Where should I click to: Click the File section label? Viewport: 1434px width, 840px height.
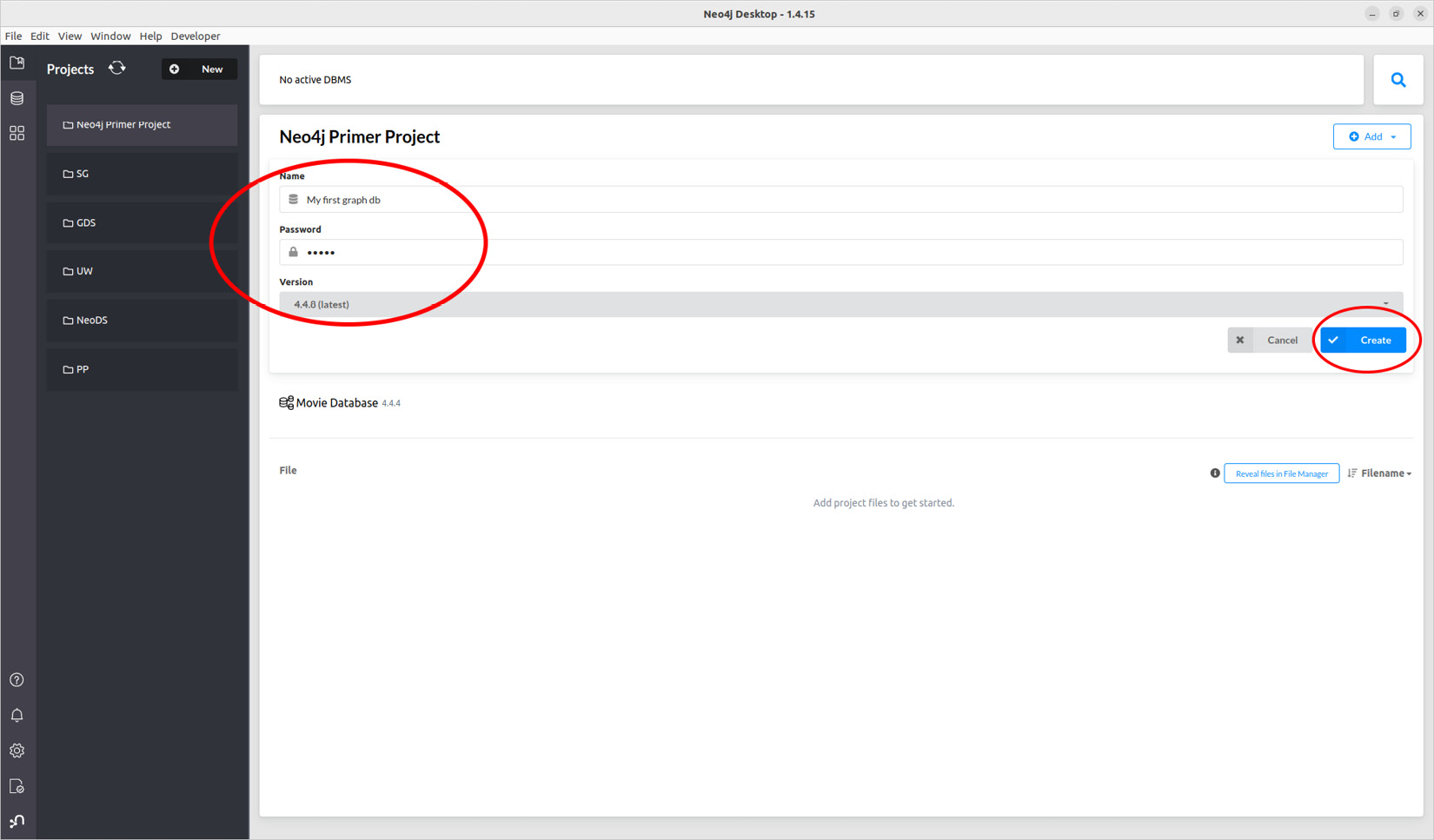tap(288, 470)
